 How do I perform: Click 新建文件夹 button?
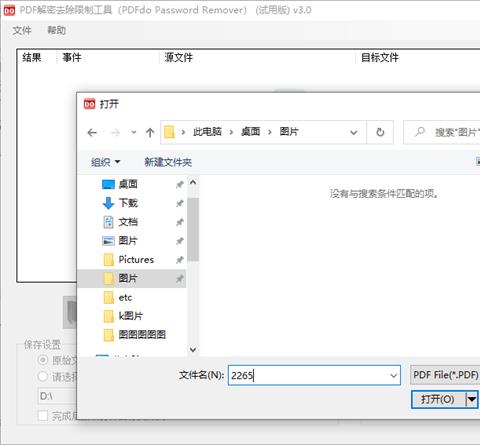tap(168, 162)
